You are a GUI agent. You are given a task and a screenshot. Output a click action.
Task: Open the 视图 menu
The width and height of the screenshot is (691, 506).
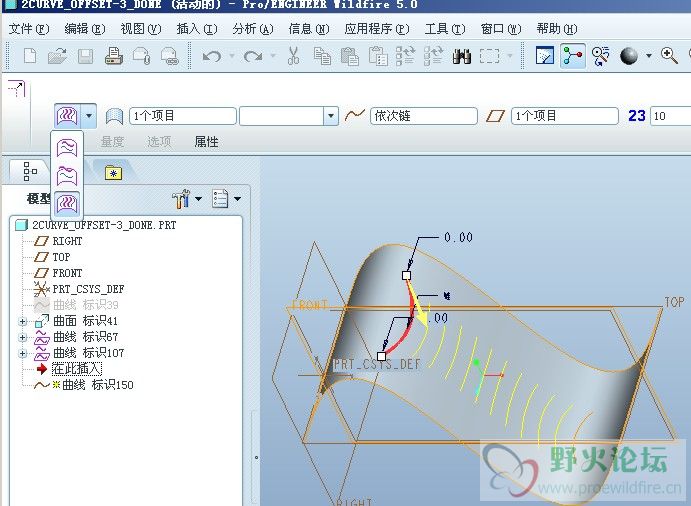141,29
